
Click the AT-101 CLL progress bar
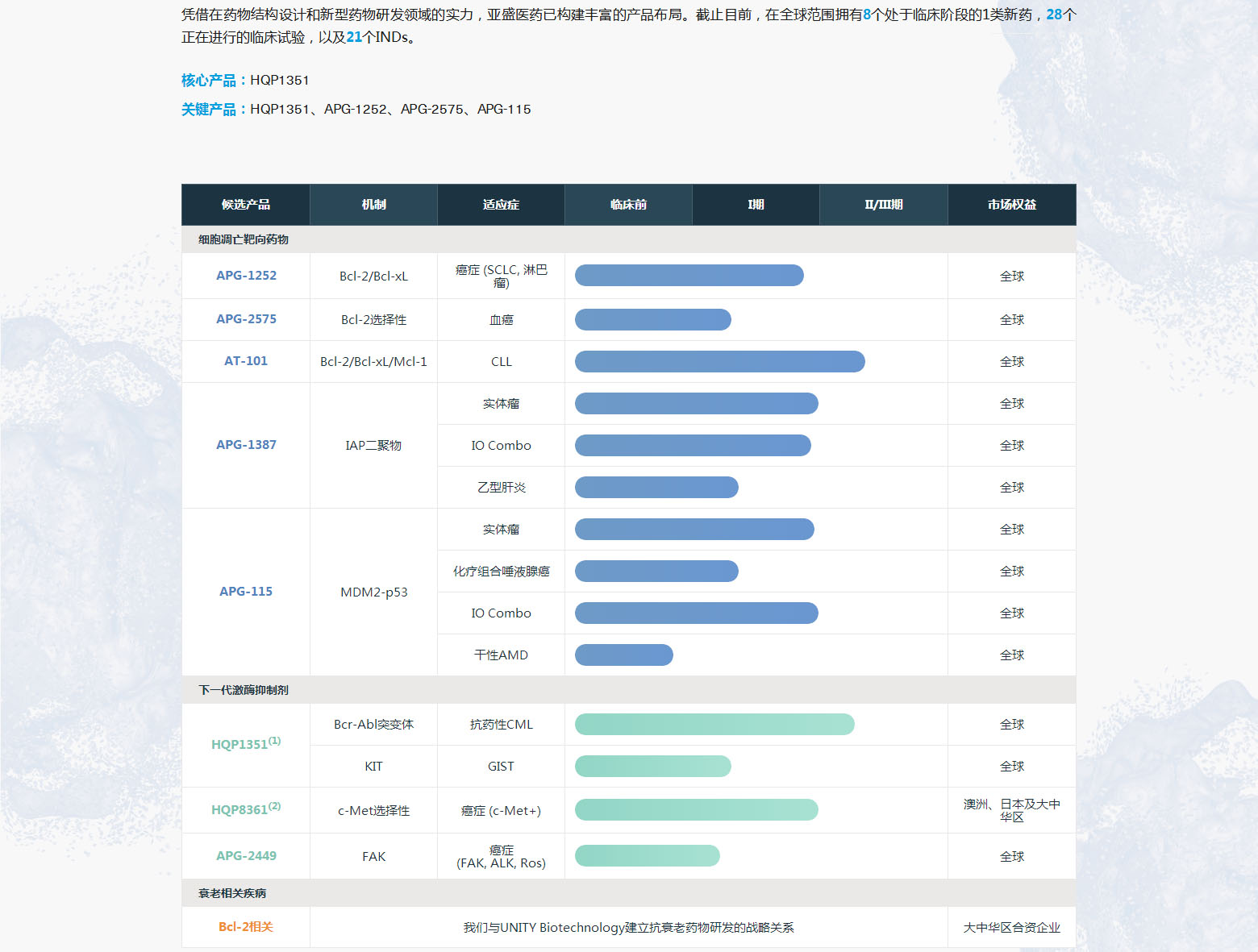720,361
